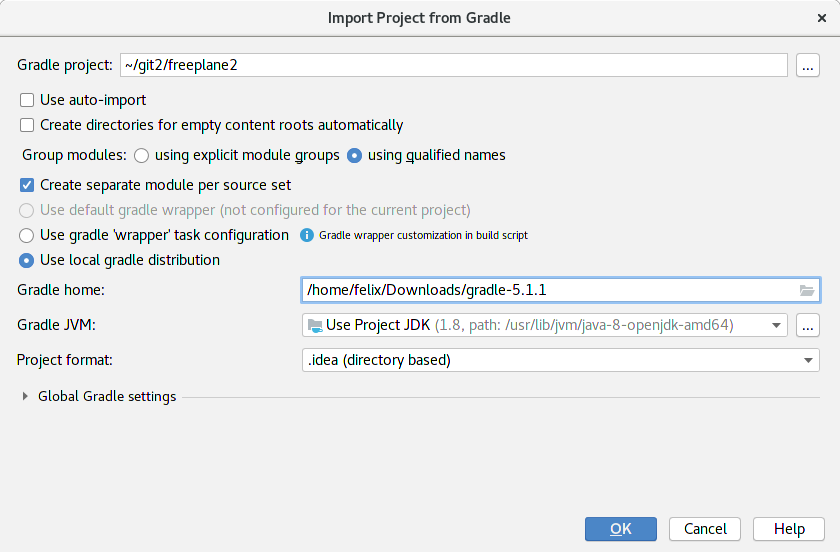
Task: Select Use local gradle distribution option
Action: tap(28, 260)
